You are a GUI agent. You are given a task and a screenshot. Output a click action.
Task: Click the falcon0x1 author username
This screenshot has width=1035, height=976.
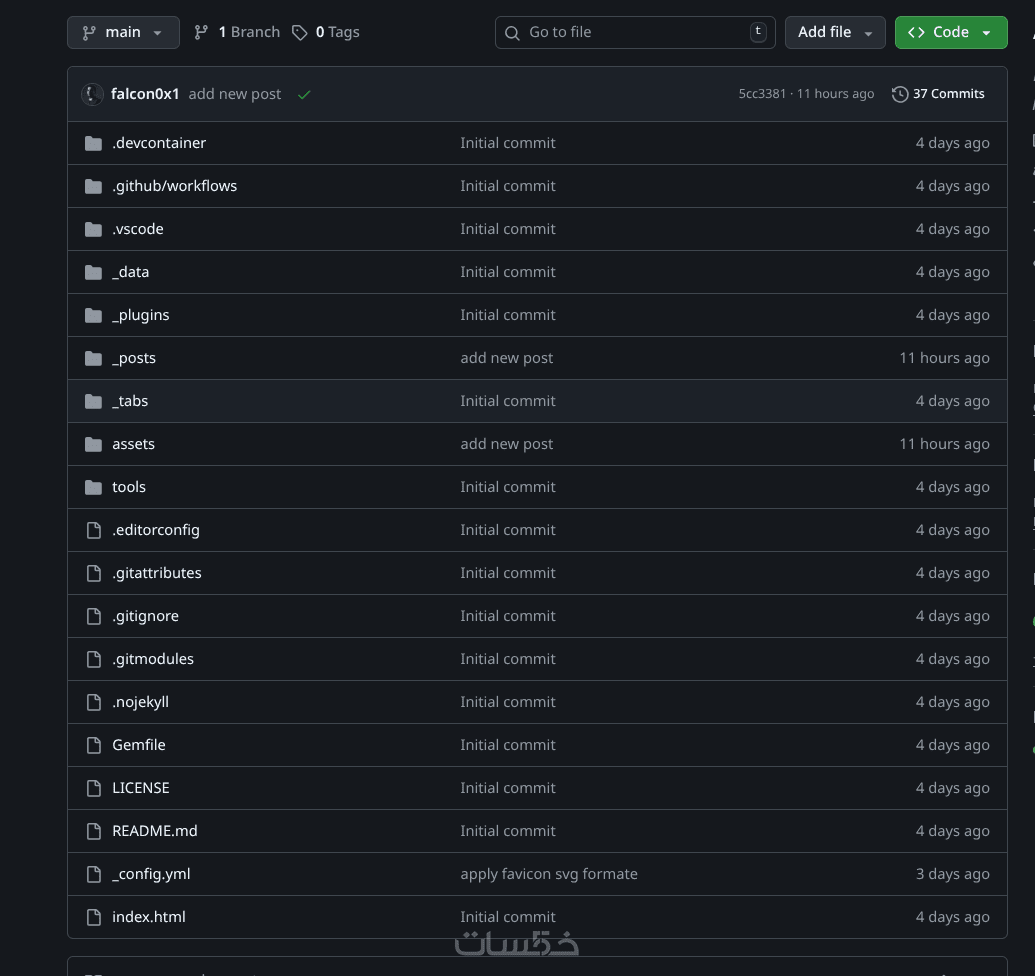click(145, 94)
